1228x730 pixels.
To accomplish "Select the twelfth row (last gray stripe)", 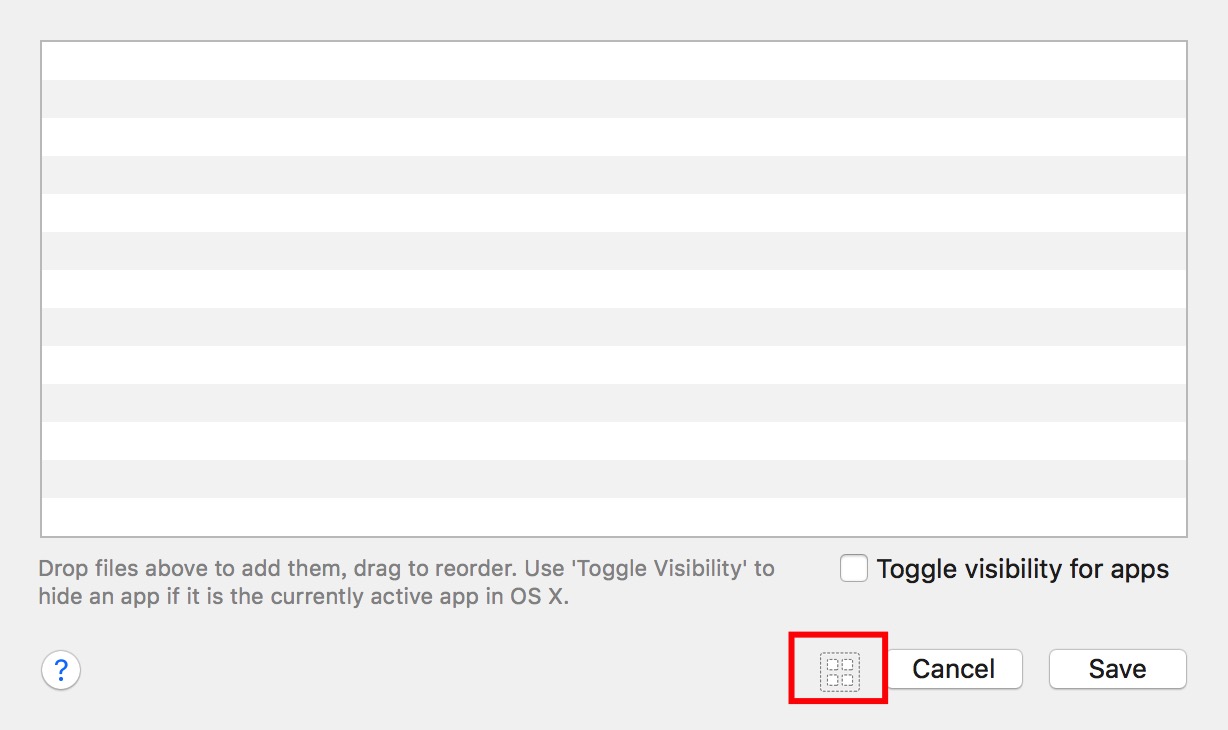I will pyautogui.click(x=614, y=479).
